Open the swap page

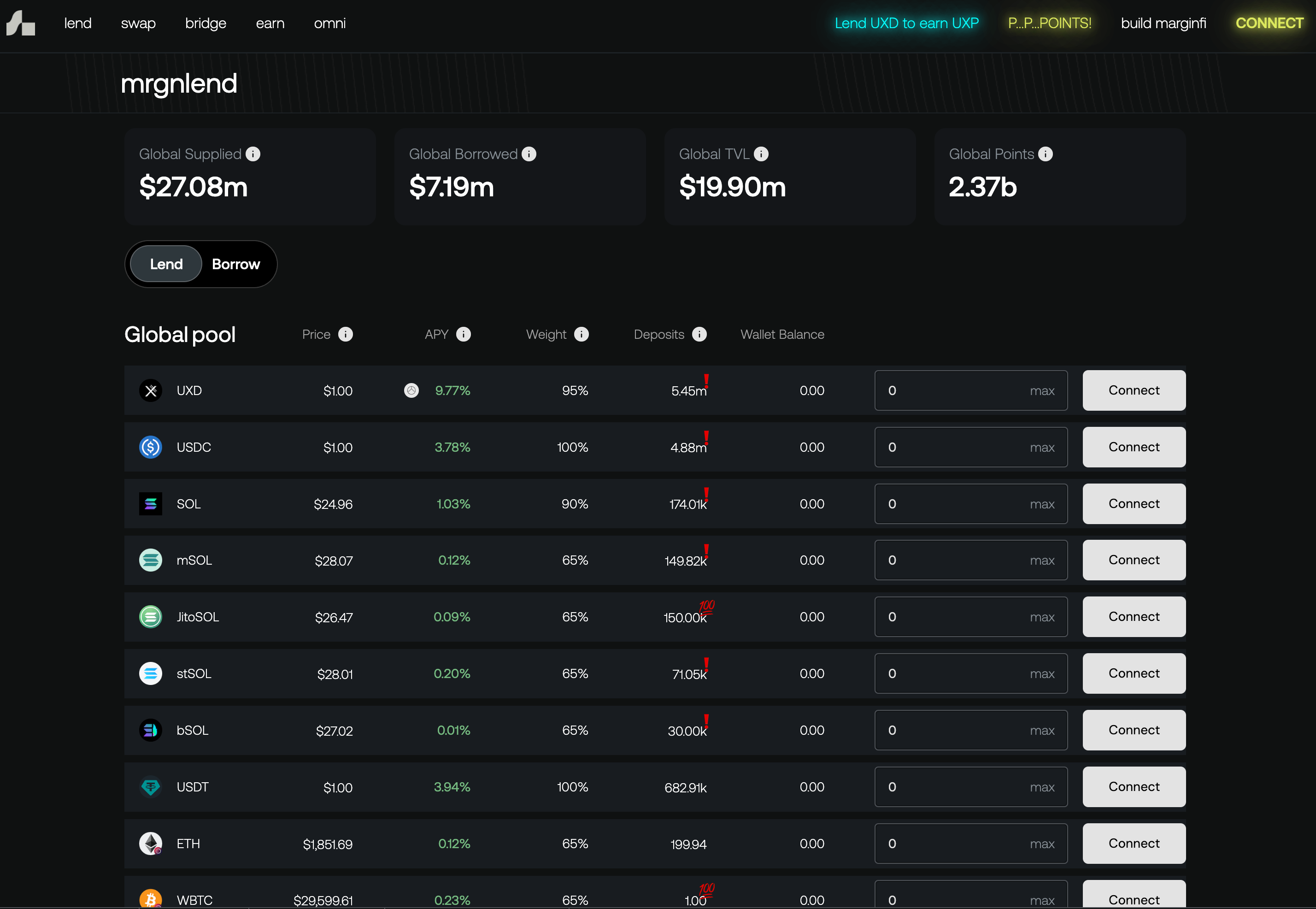[138, 24]
